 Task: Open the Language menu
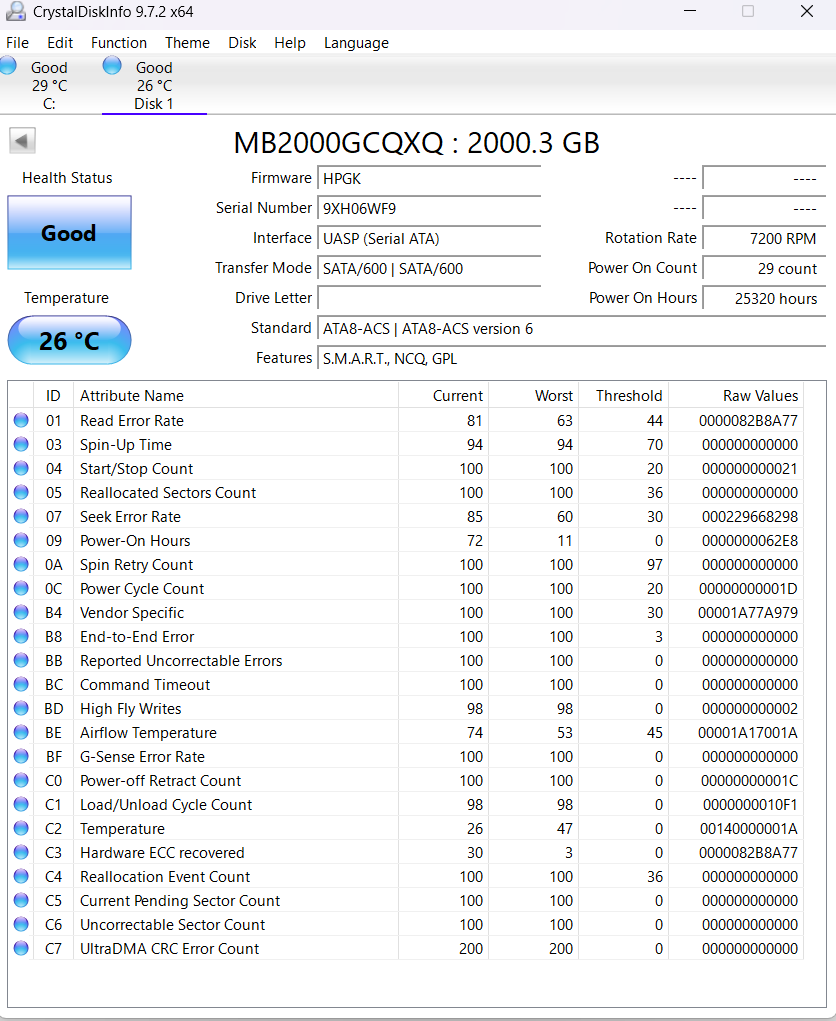[355, 43]
